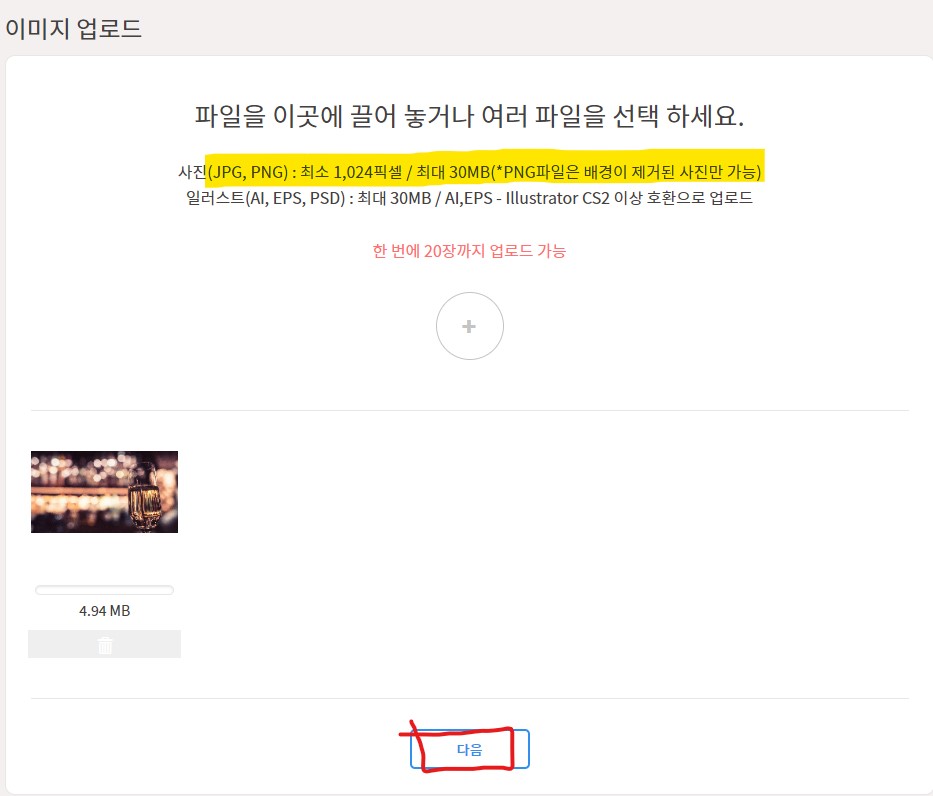
Task: Click the 다음 button
Action: (469, 749)
